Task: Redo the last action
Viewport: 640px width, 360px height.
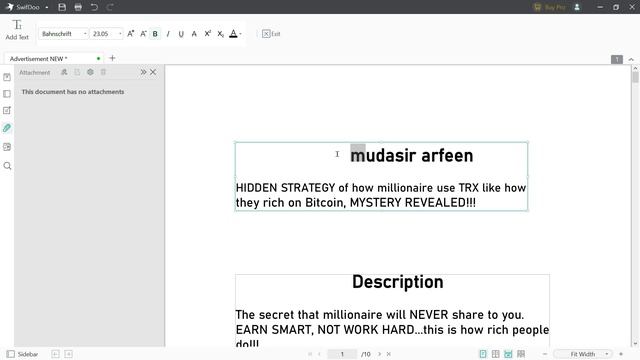Action: coord(110,7)
